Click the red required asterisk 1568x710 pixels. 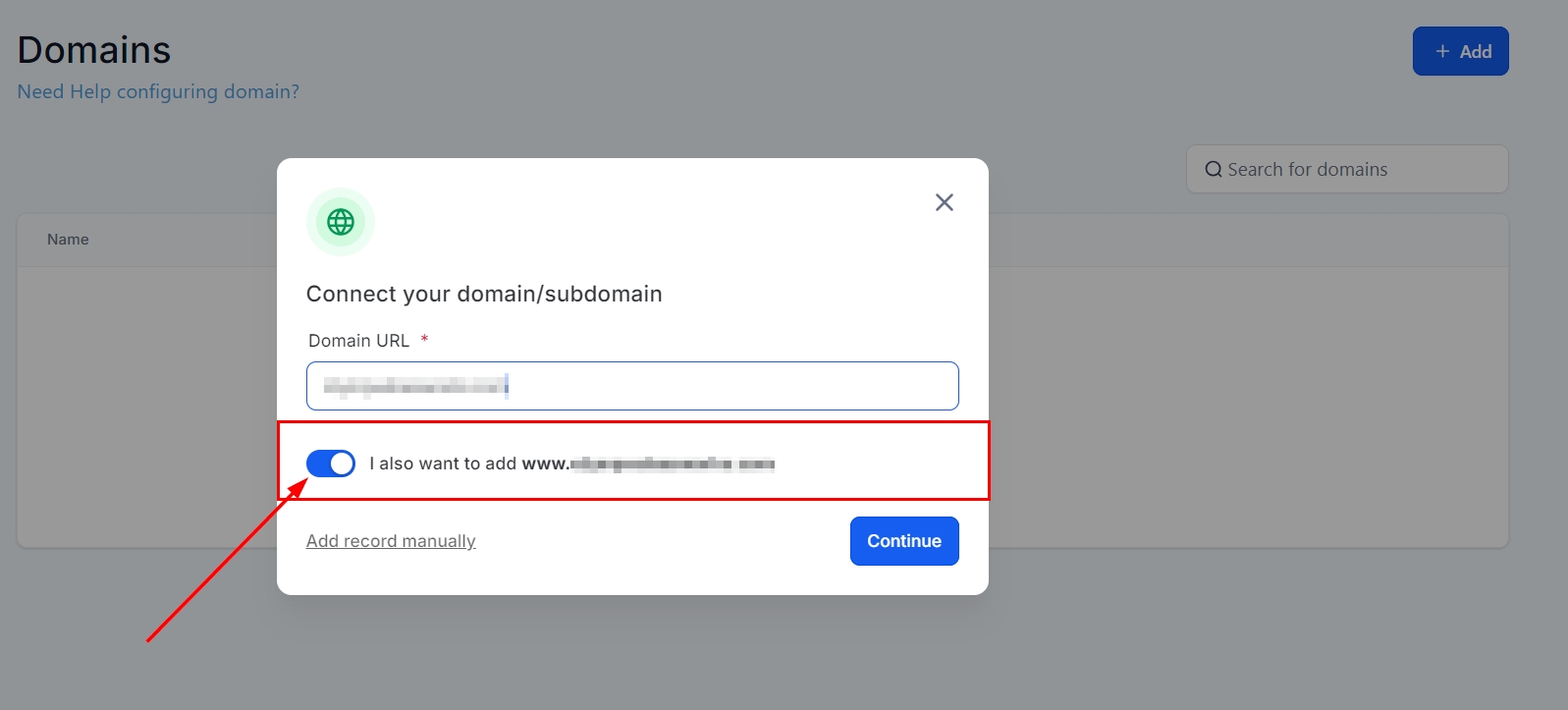click(x=424, y=340)
